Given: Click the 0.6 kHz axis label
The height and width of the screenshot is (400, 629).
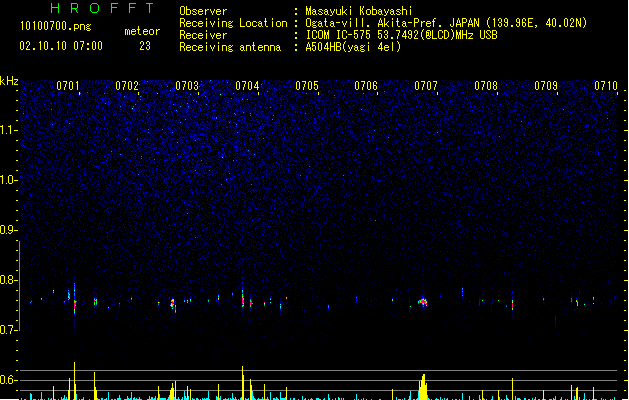Looking at the screenshot, I should coord(8,380).
